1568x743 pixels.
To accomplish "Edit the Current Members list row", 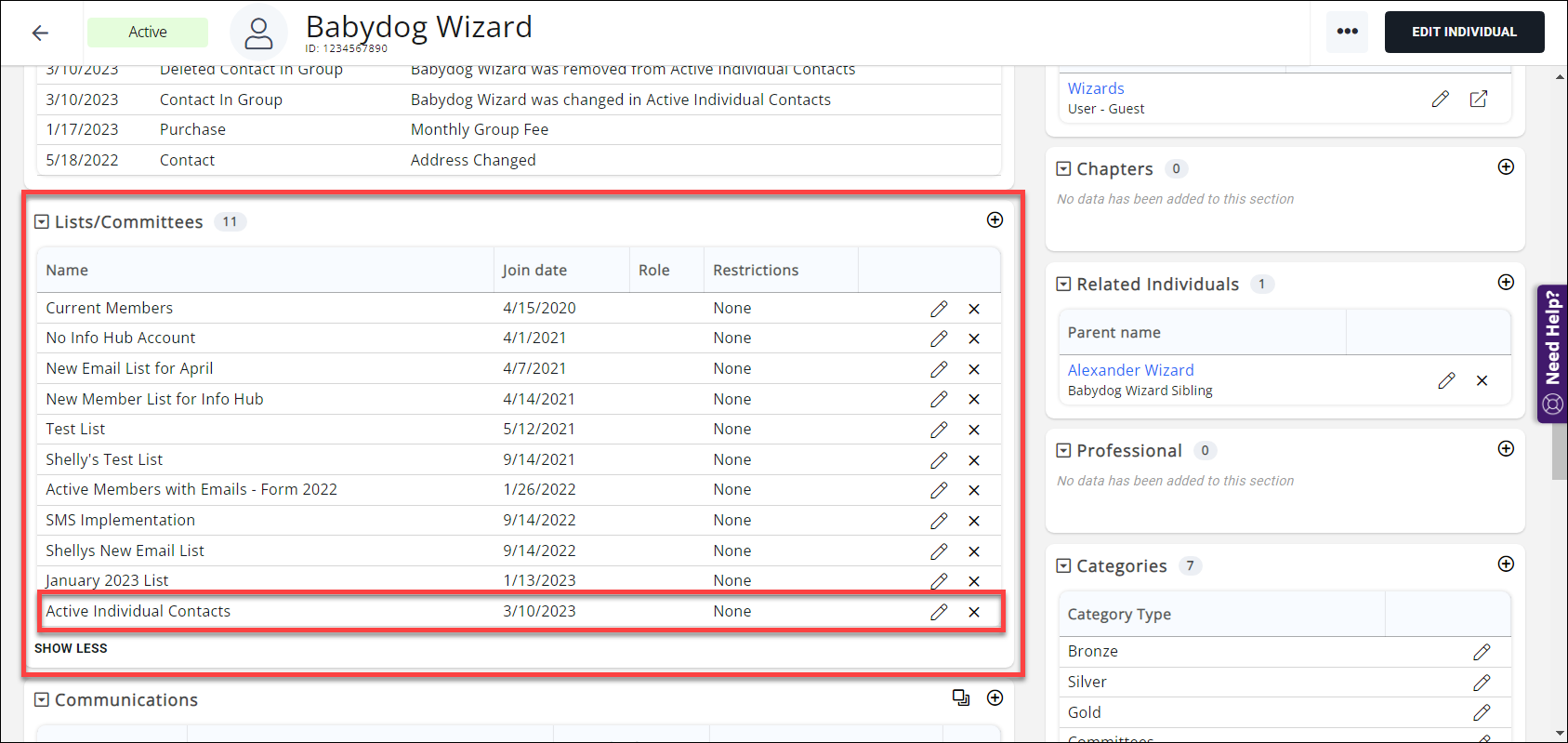I will [x=939, y=309].
